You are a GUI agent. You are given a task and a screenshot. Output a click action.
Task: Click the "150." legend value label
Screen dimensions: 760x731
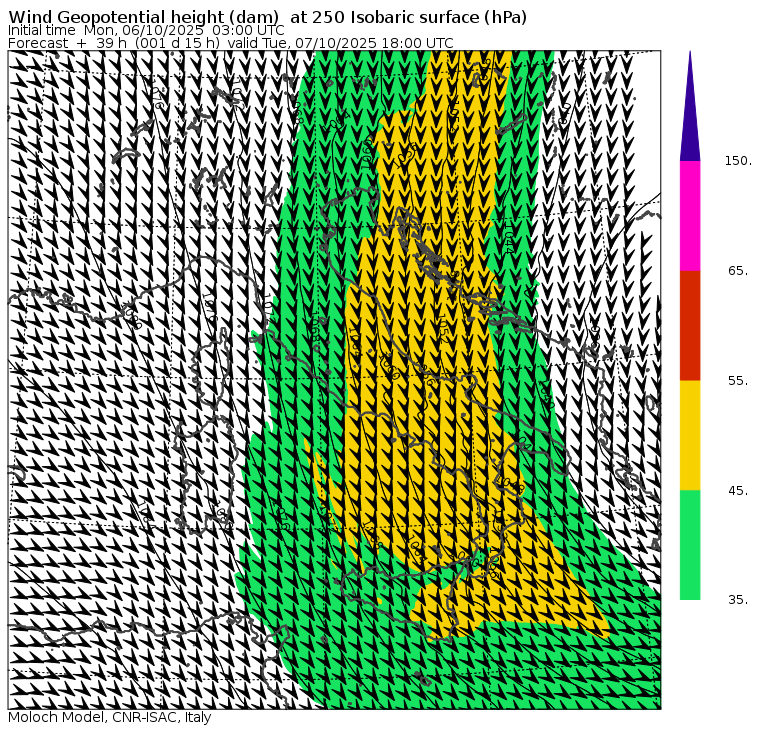pyautogui.click(x=738, y=161)
